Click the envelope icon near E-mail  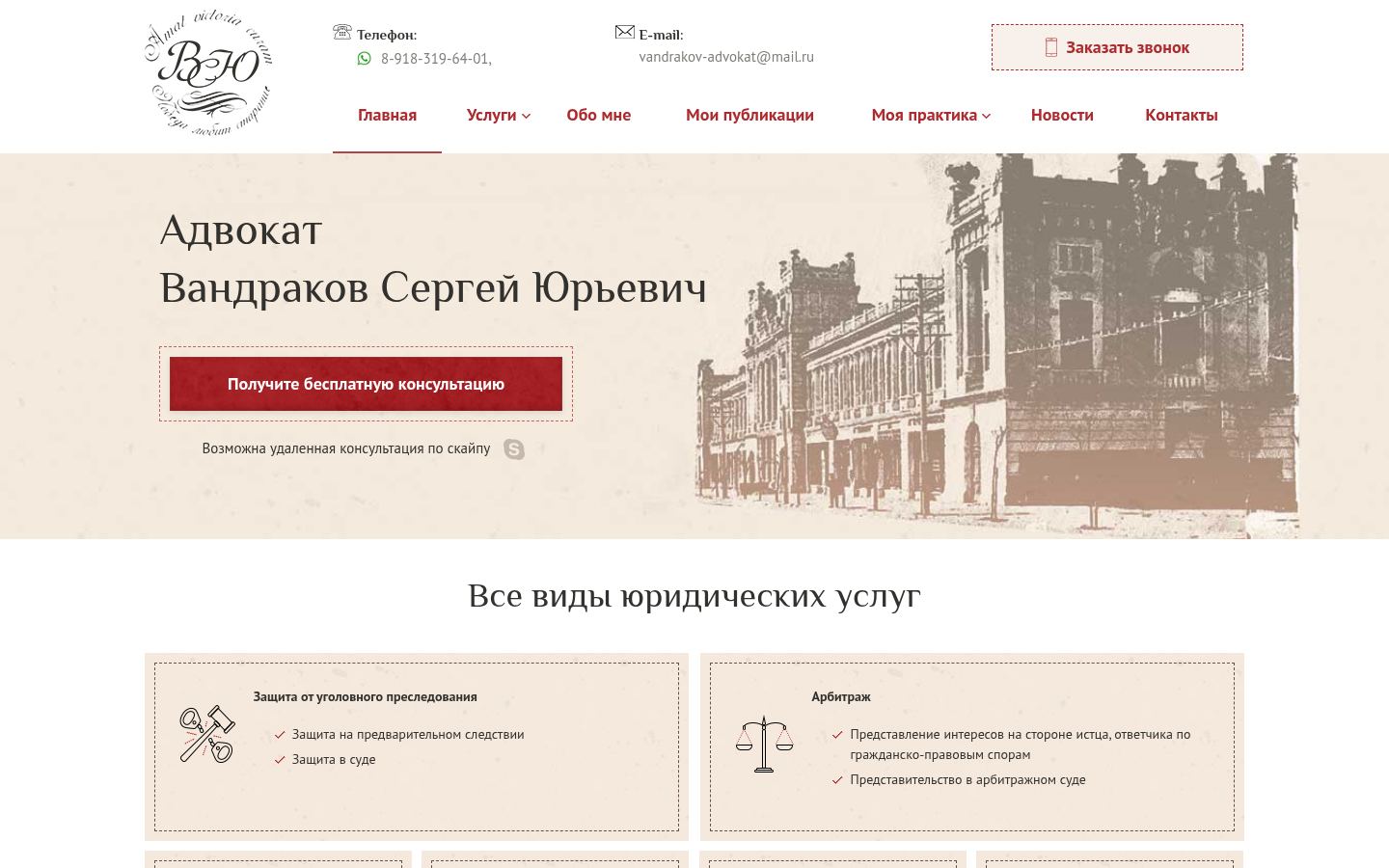625,32
